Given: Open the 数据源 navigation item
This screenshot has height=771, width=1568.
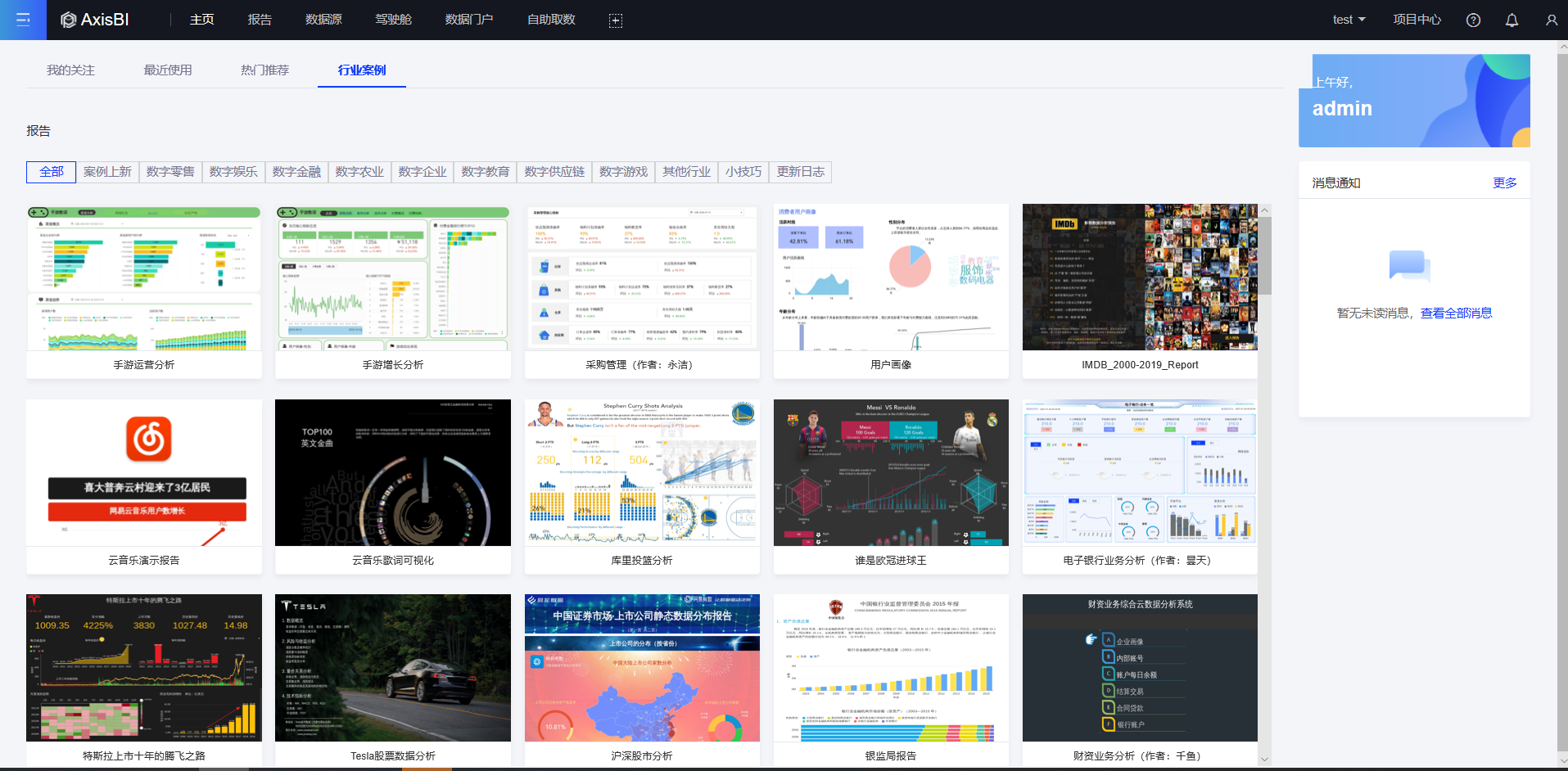Looking at the screenshot, I should 323,20.
